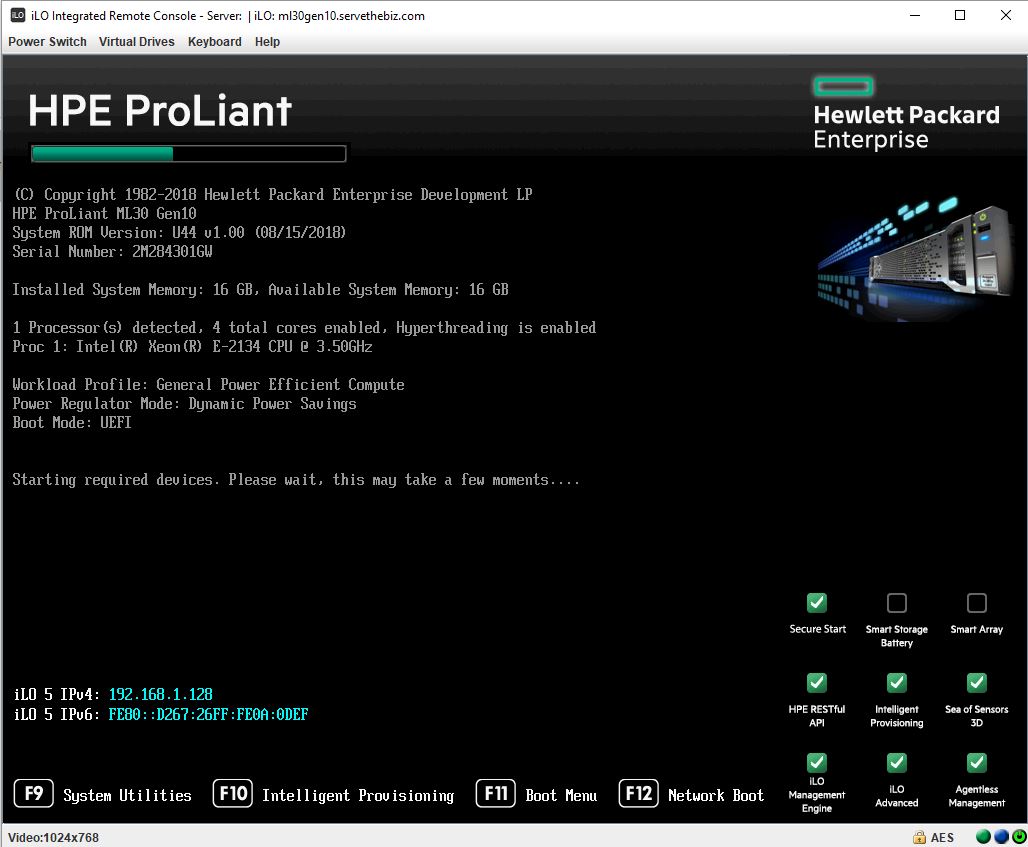
Task: Click the Installed System Memory line
Action: coord(260,290)
